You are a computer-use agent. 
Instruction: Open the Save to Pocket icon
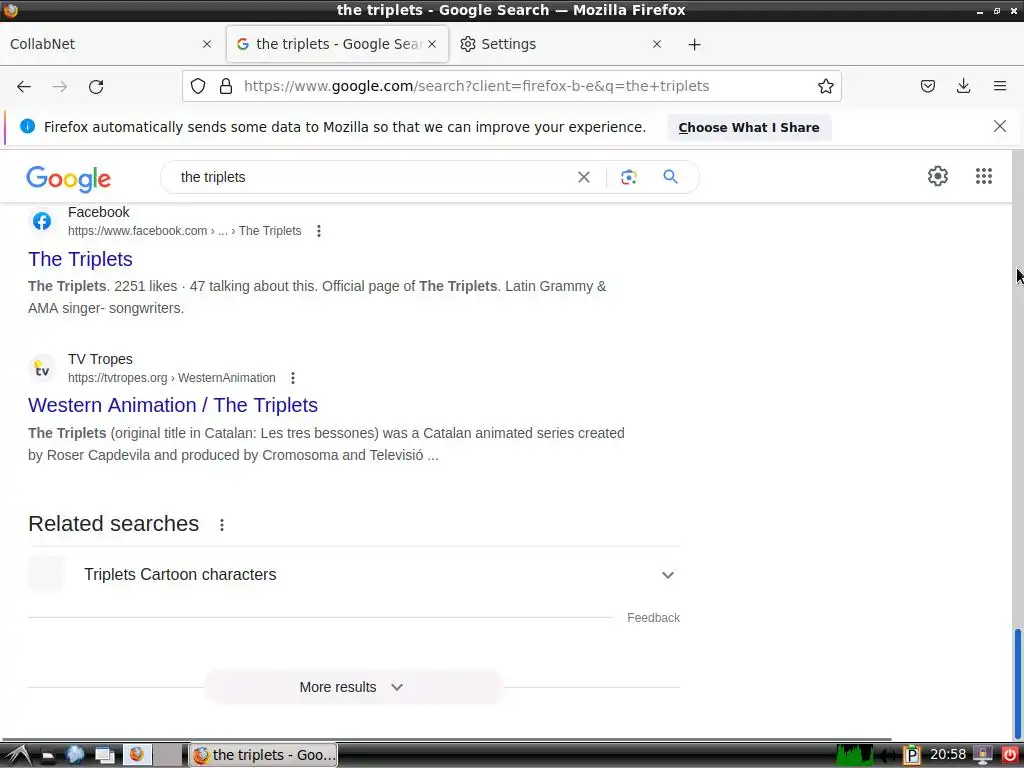[x=927, y=86]
